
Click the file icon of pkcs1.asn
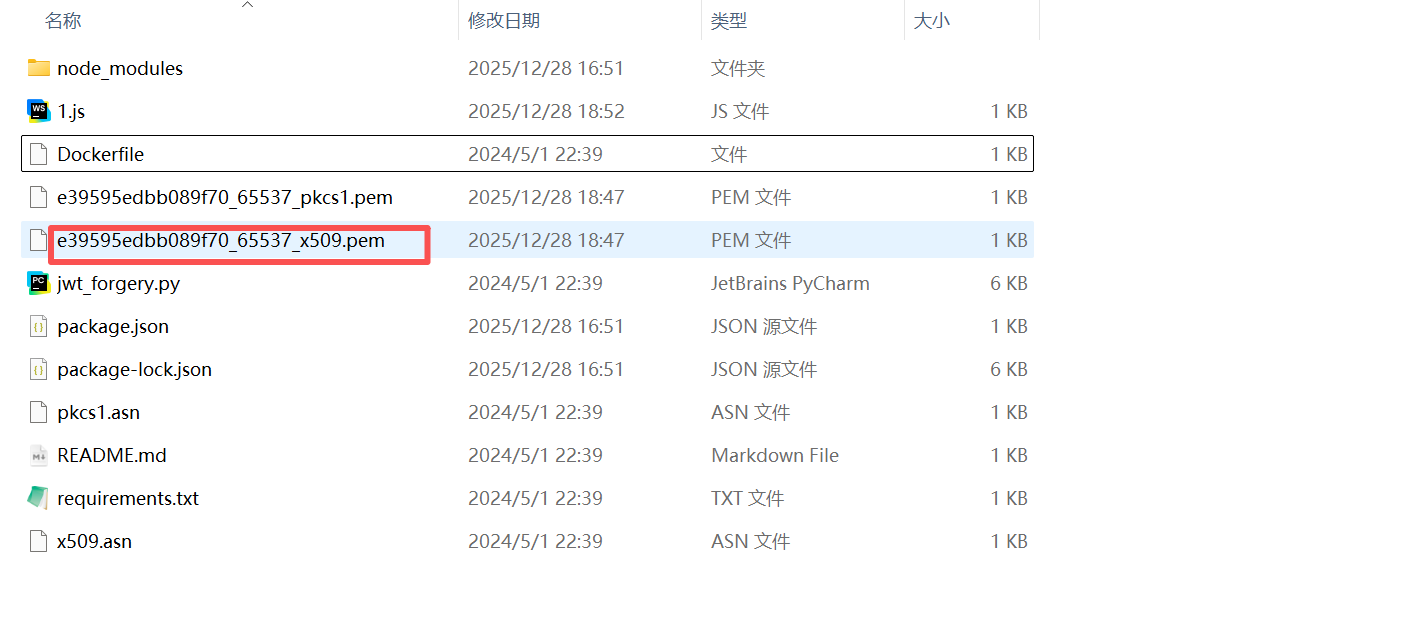pos(38,412)
